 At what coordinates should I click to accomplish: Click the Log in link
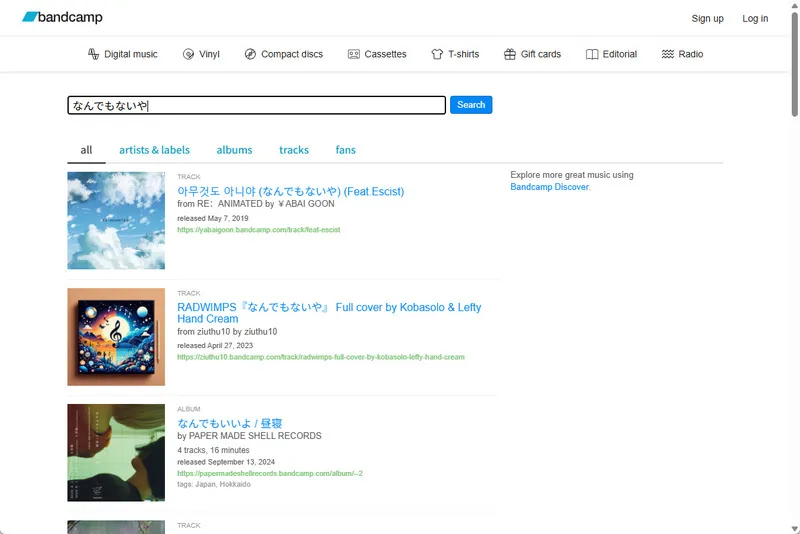(x=755, y=18)
